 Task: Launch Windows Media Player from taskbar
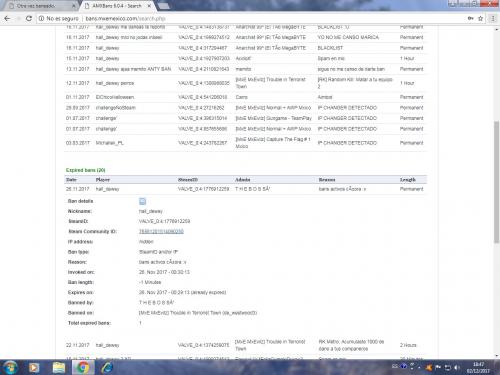point(34,367)
